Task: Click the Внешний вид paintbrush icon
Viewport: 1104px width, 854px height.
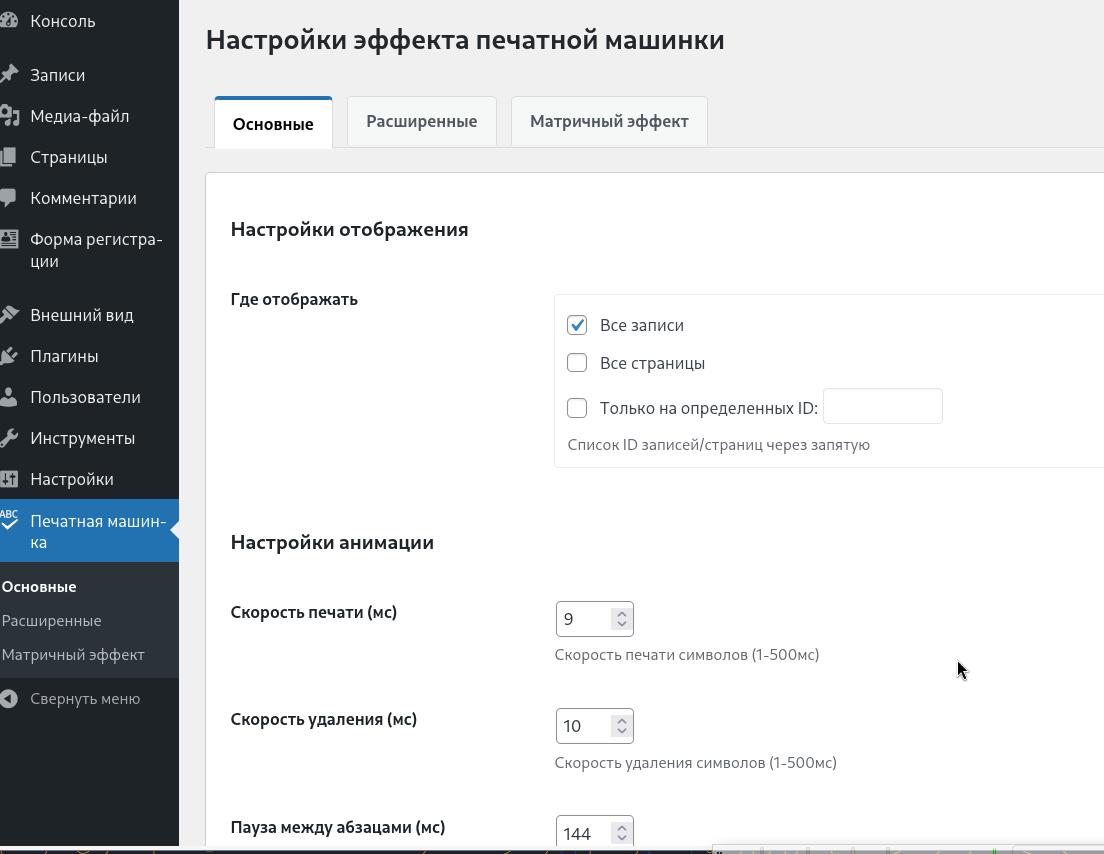Action: (9, 315)
